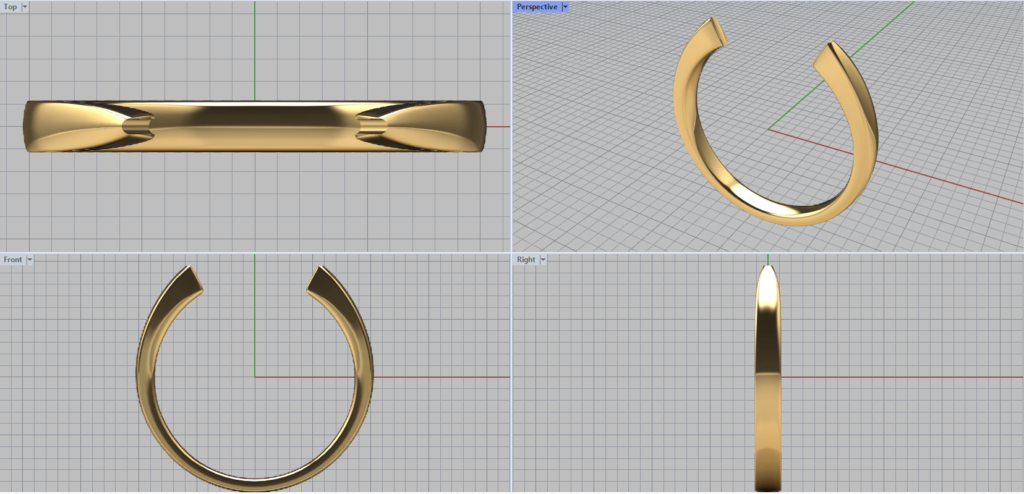Image resolution: width=1024 pixels, height=494 pixels.
Task: Click the red axis line in Right viewport
Action: tap(900, 377)
